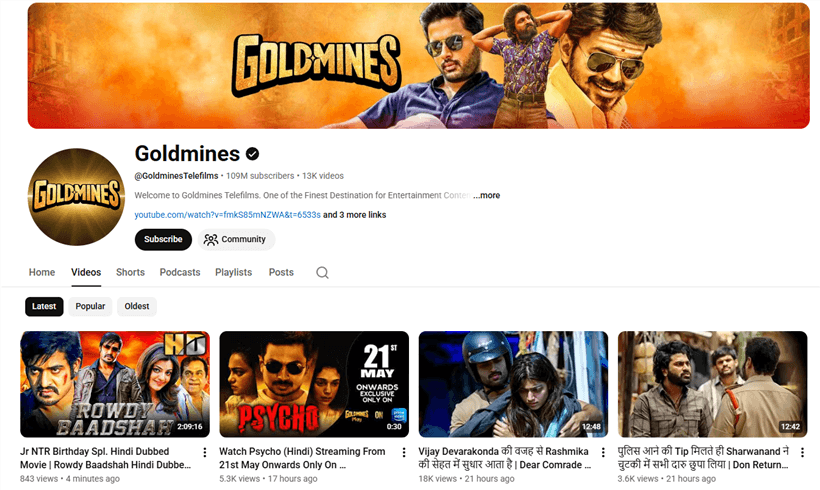Image resolution: width=820 pixels, height=490 pixels.
Task: Click the '13K videos' text
Action: point(323,176)
